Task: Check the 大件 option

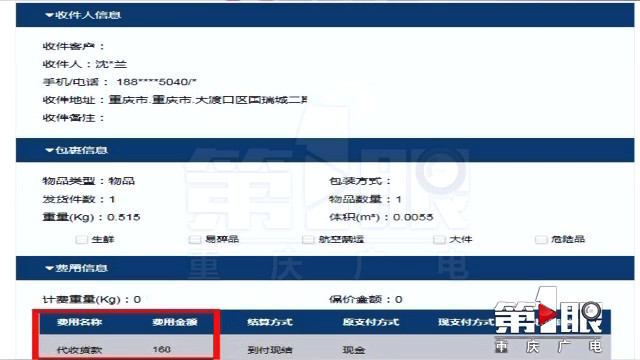Action: coord(439,239)
